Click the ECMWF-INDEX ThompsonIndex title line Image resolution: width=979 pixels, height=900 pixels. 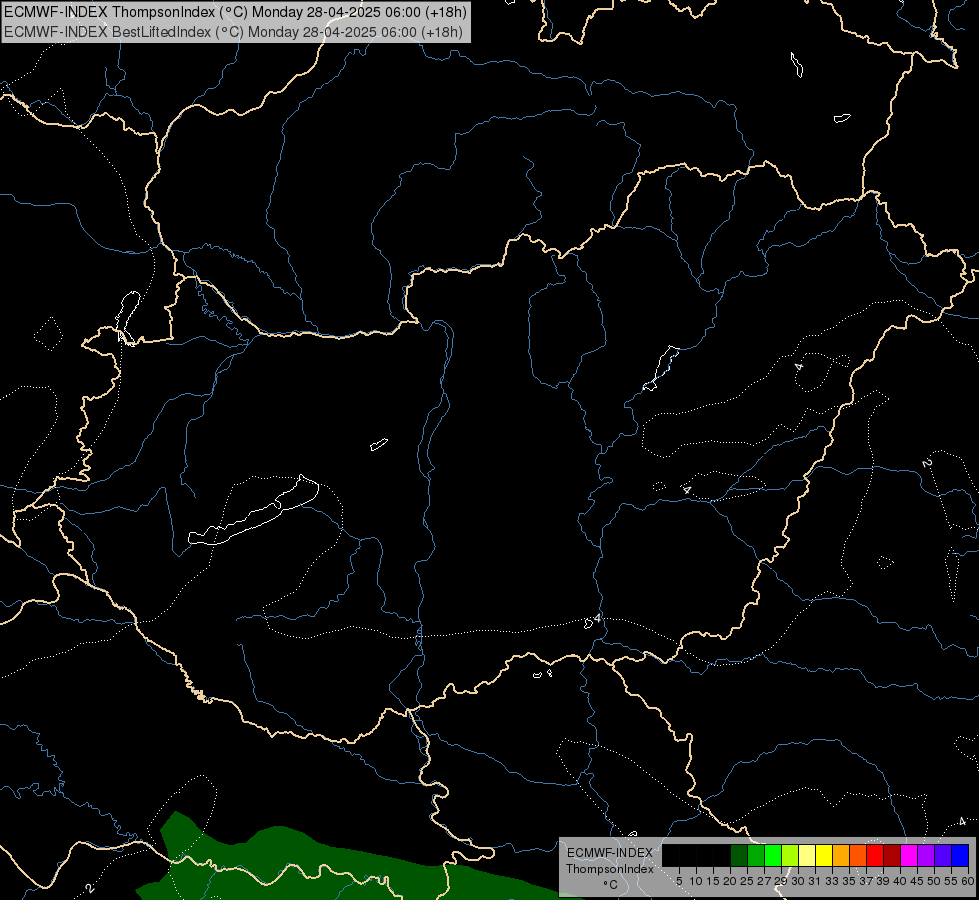[x=235, y=12]
